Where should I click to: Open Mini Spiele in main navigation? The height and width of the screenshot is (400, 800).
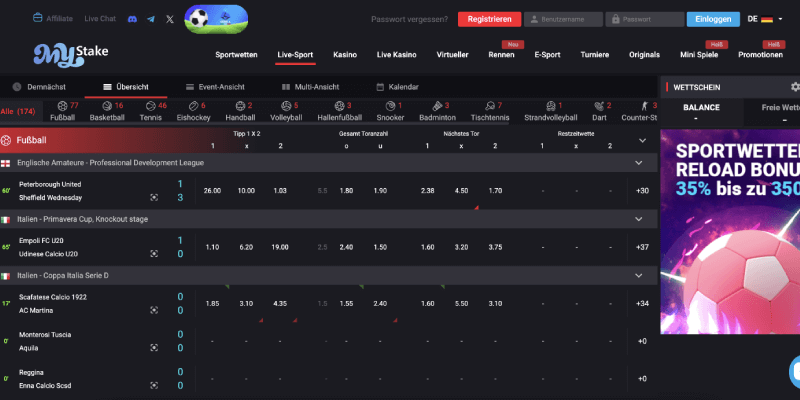(x=699, y=55)
